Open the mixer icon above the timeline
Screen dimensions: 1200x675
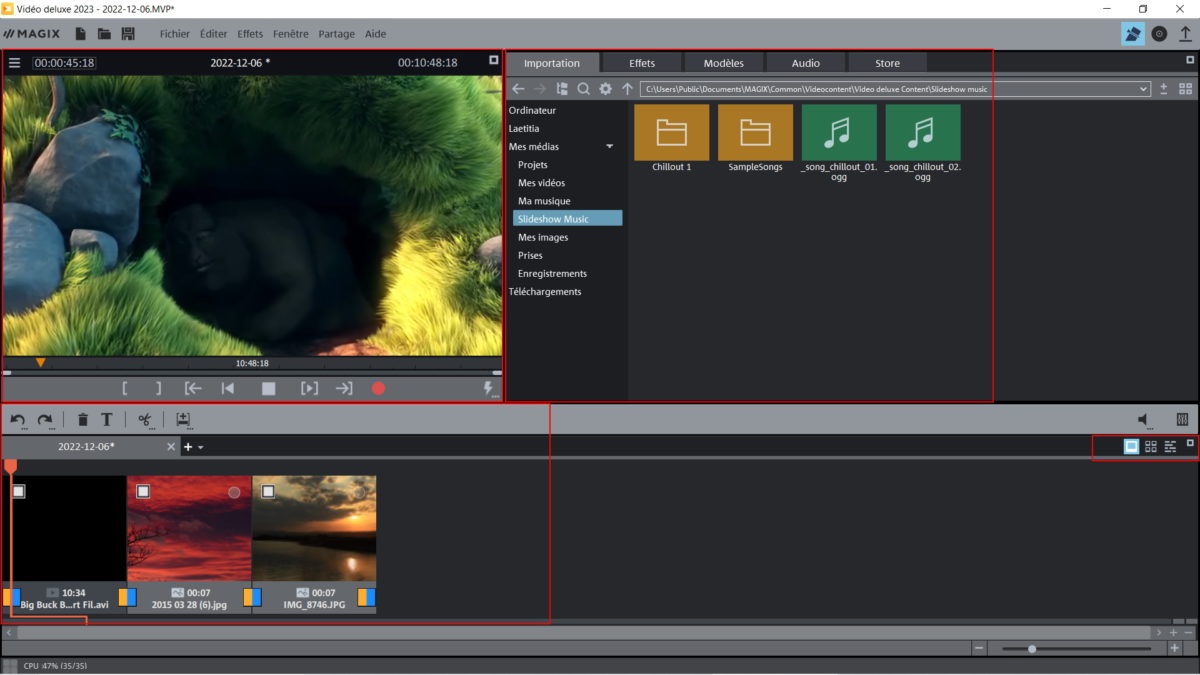click(1181, 420)
